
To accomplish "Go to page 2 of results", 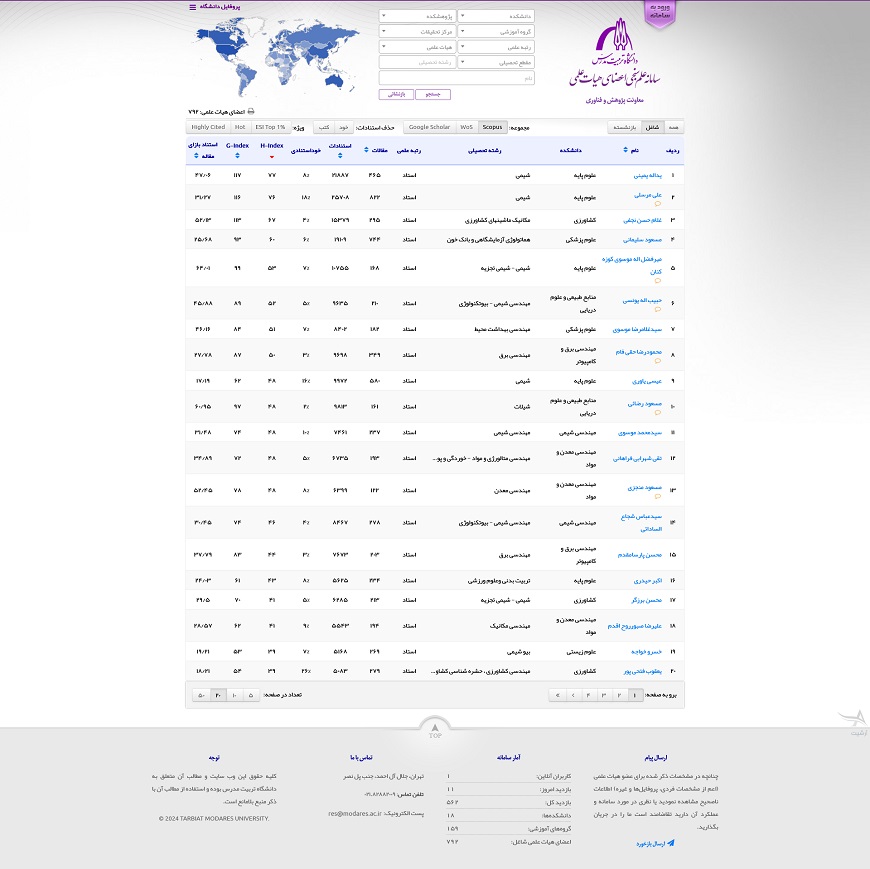I will (620, 695).
